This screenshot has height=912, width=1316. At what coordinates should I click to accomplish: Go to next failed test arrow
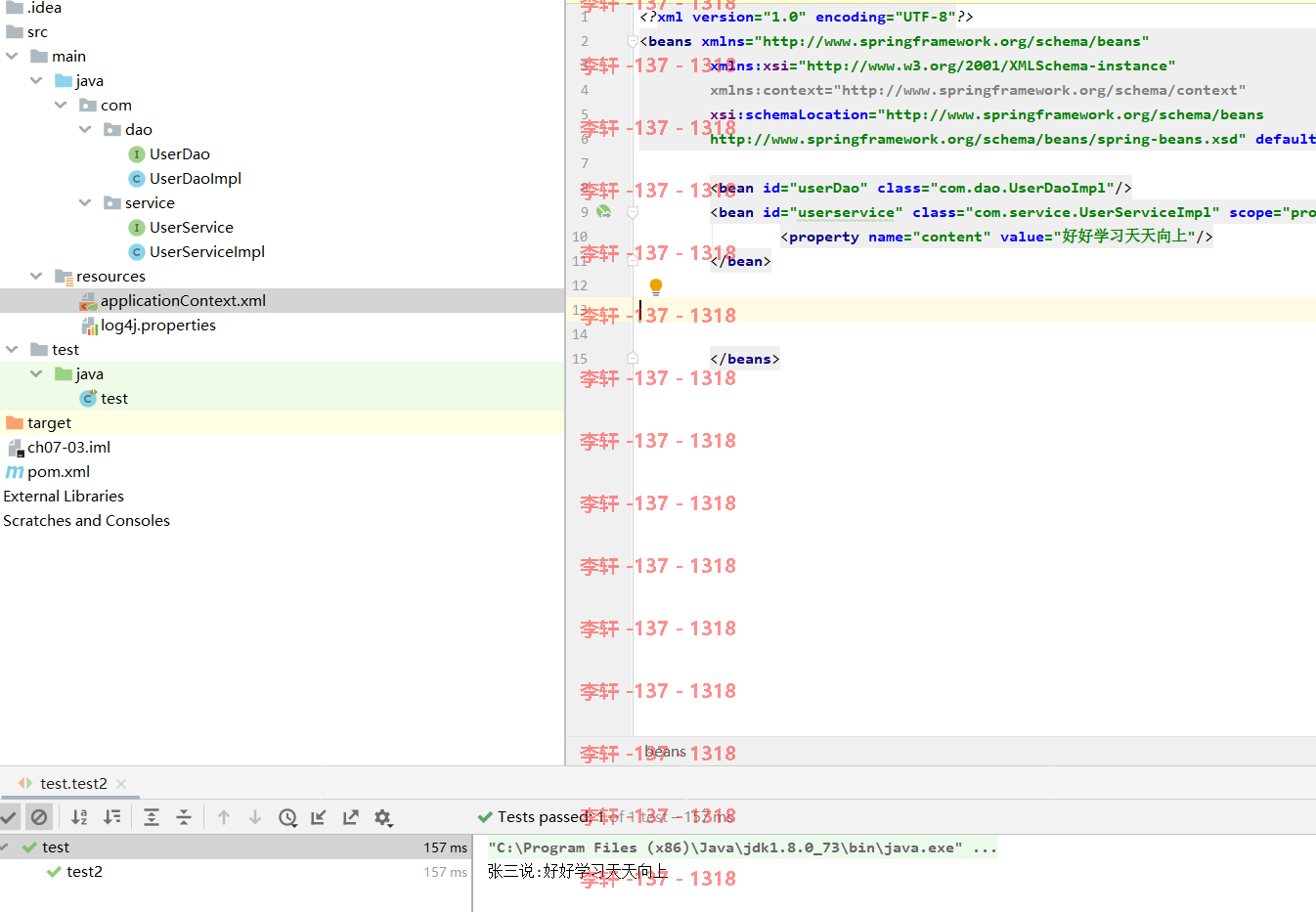point(255,817)
